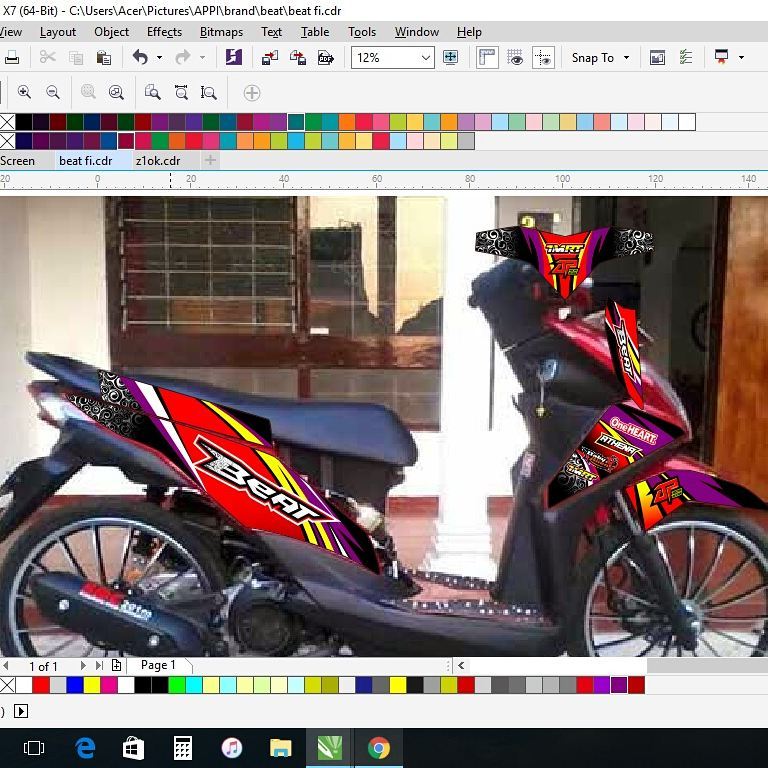Open the Layout menu
This screenshot has width=768, height=768.
coord(58,32)
